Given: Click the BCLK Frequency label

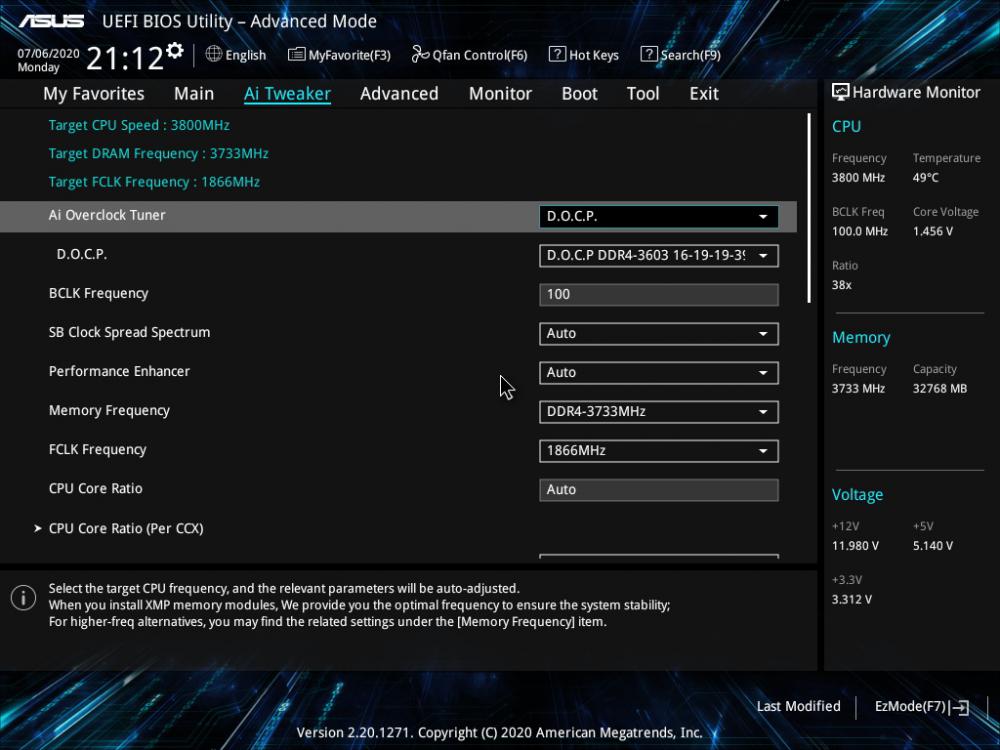Looking at the screenshot, I should (x=99, y=293).
